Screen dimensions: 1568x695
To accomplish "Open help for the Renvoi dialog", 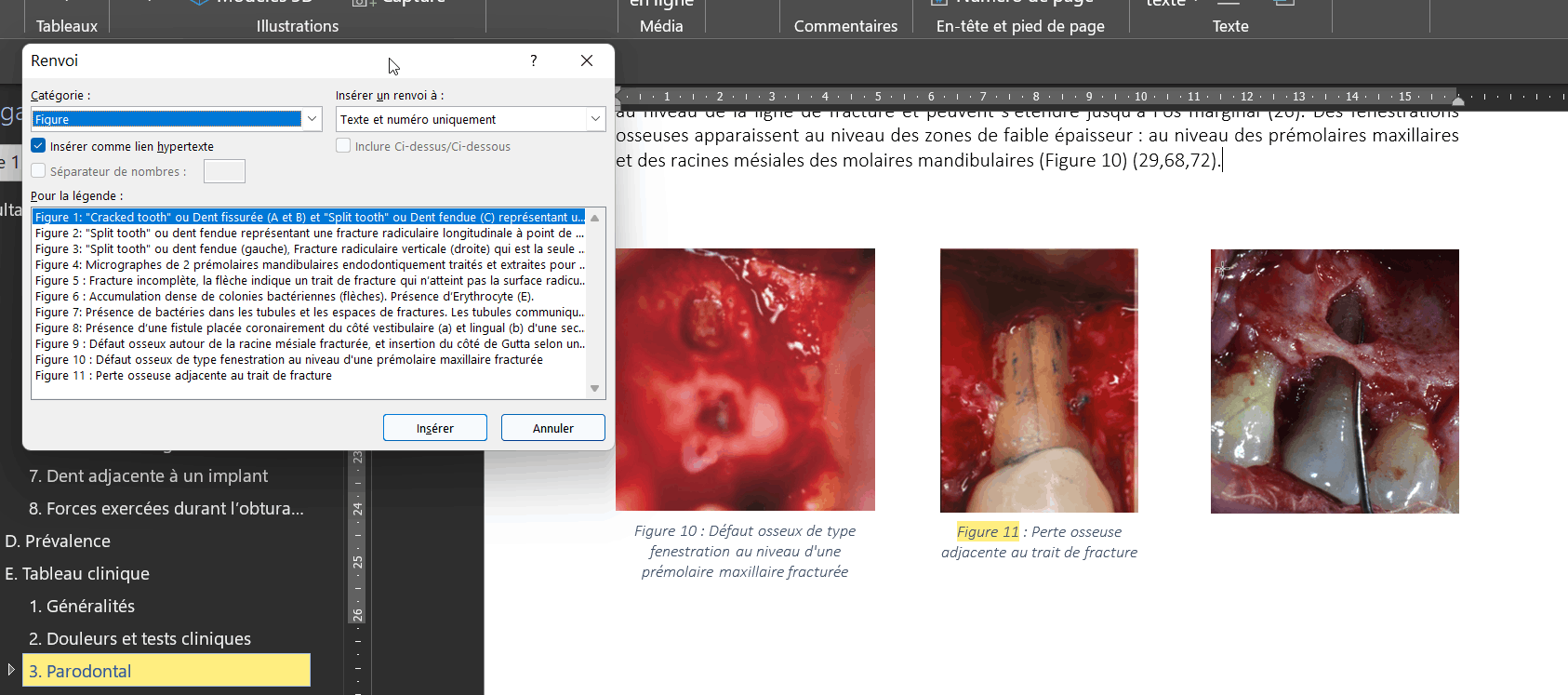I will [x=533, y=60].
